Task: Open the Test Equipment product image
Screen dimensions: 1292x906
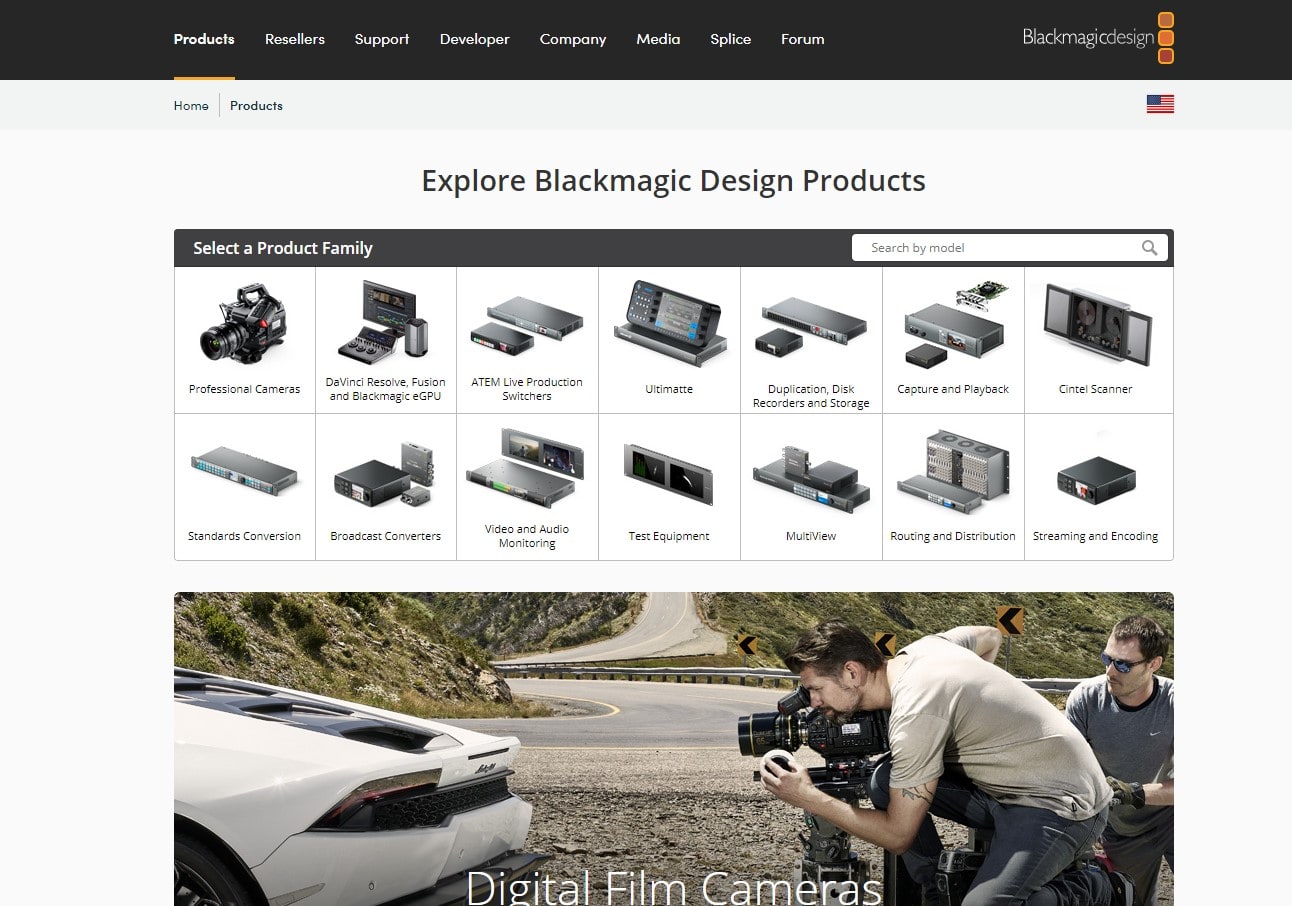Action: pos(669,474)
